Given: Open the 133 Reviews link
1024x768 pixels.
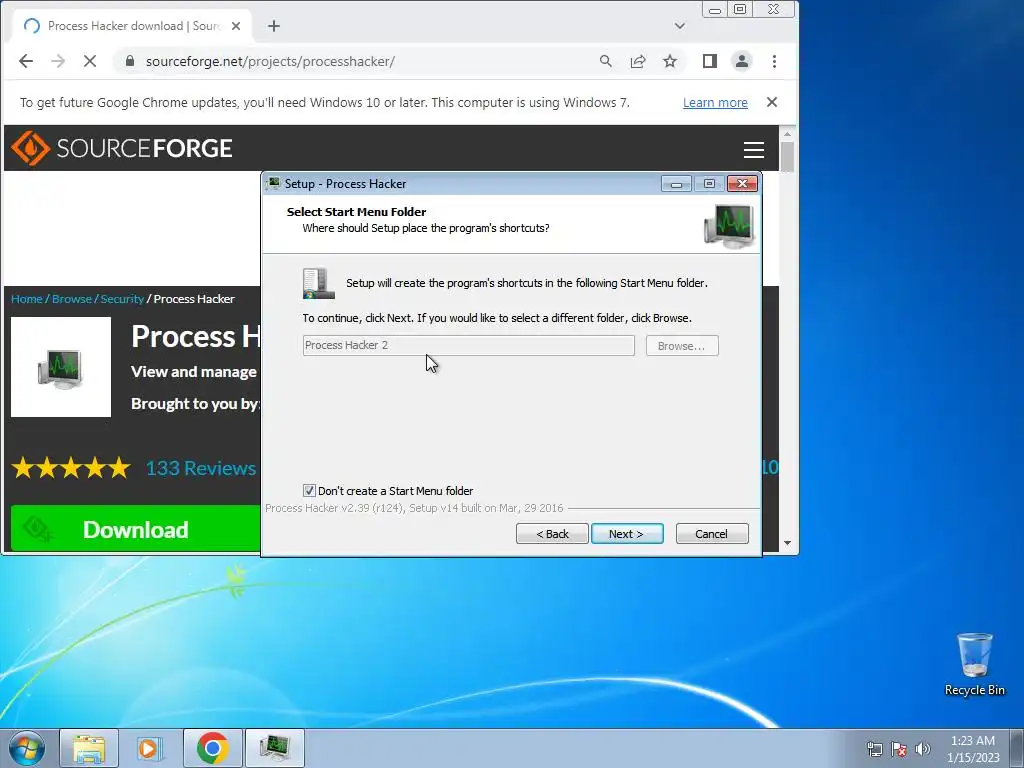Looking at the screenshot, I should 201,468.
